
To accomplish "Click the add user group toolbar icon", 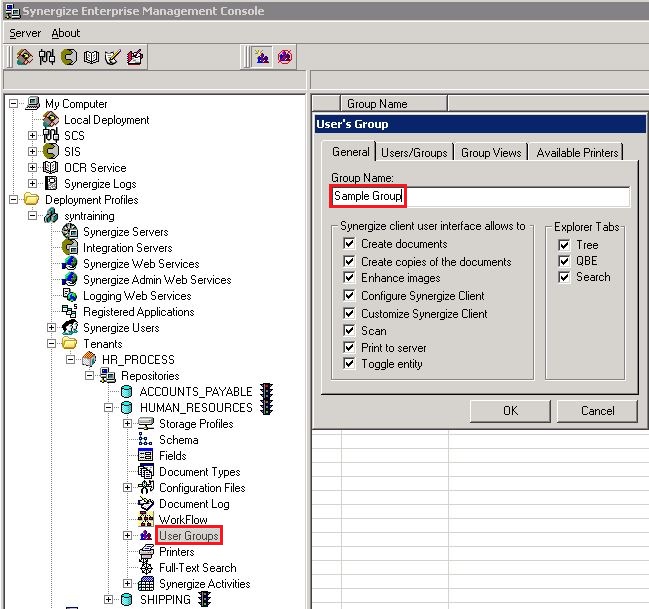I will tap(262, 57).
